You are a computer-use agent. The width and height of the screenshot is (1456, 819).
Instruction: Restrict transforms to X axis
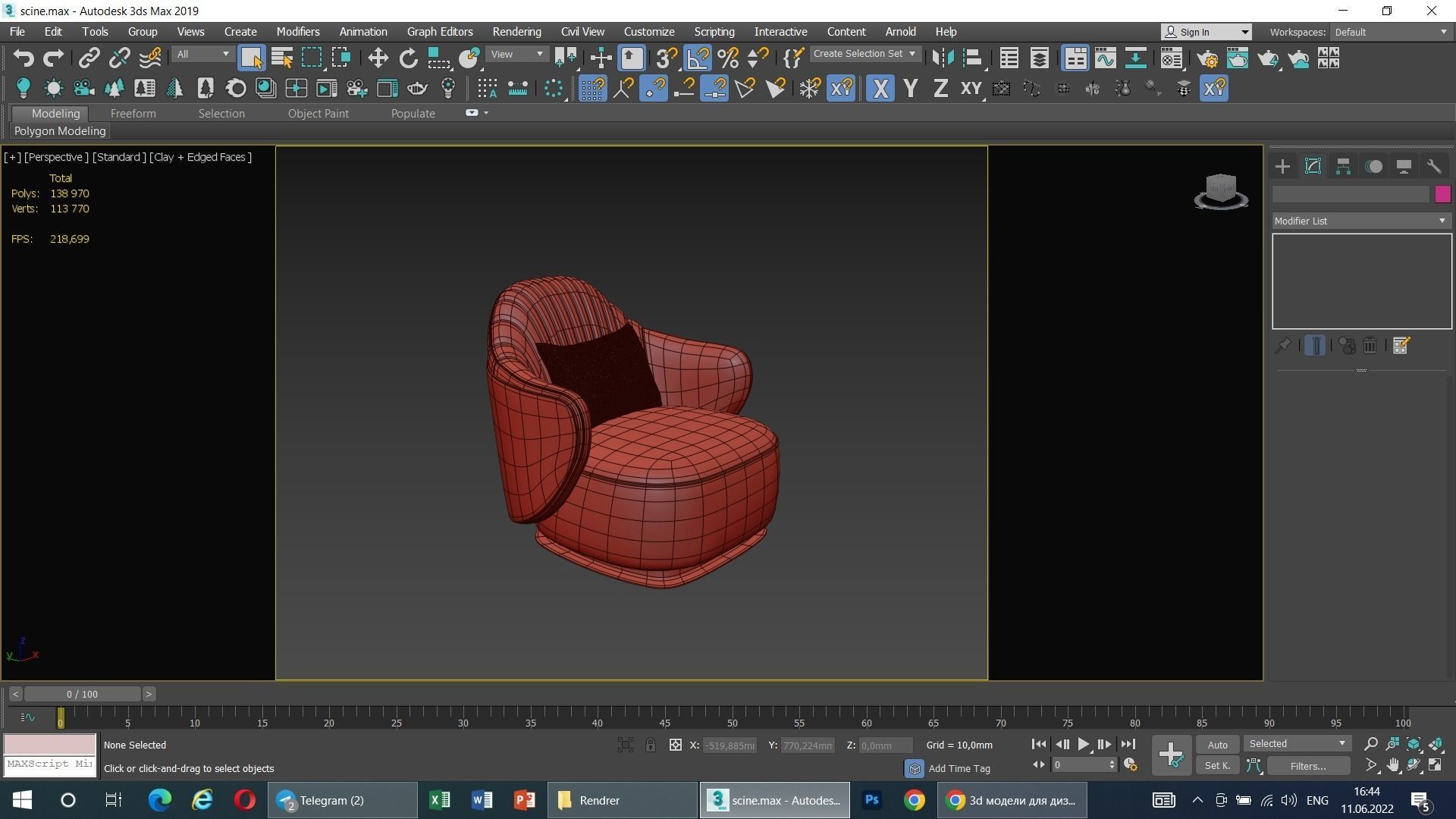click(880, 89)
